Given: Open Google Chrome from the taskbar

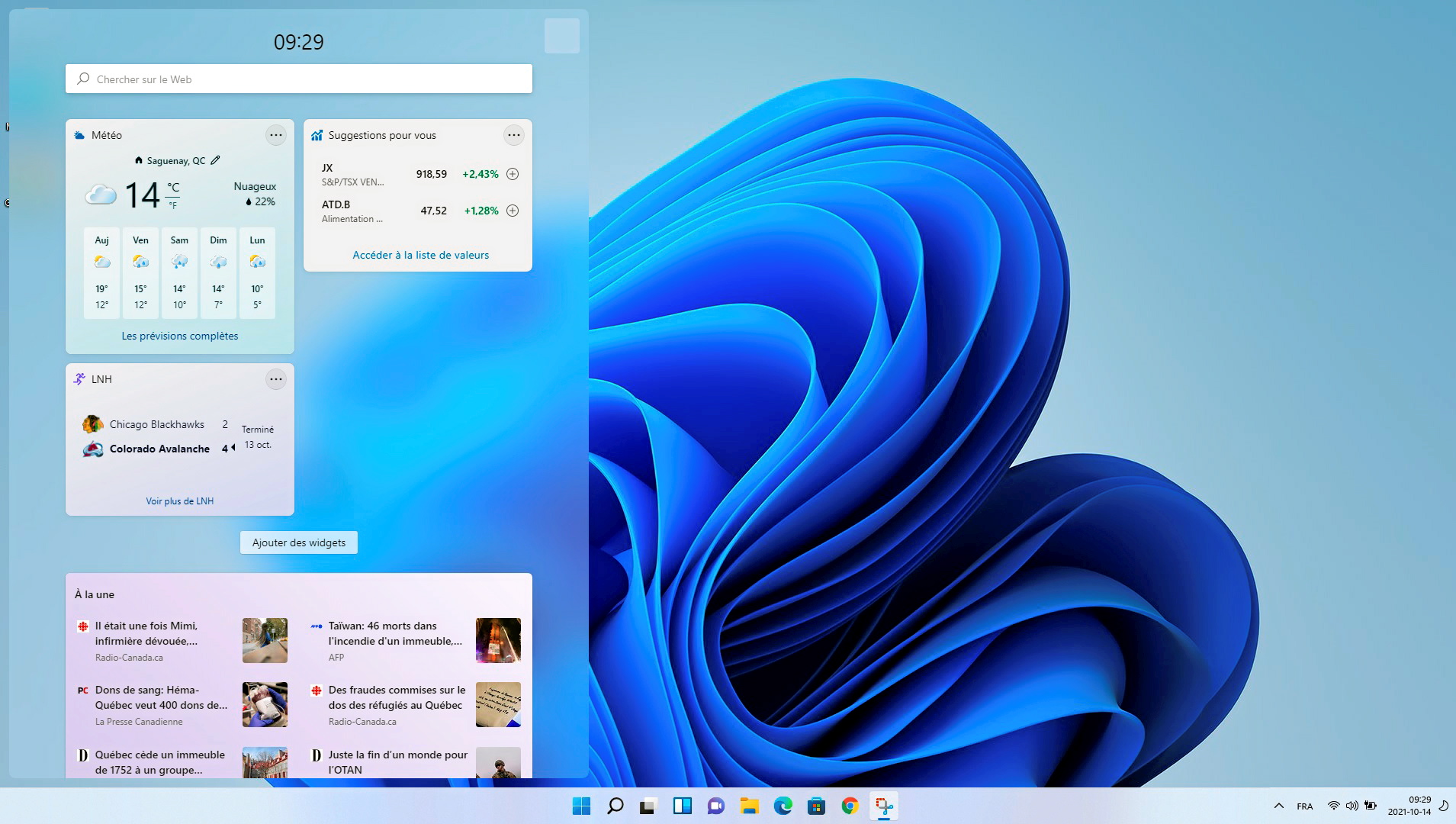Looking at the screenshot, I should (850, 806).
